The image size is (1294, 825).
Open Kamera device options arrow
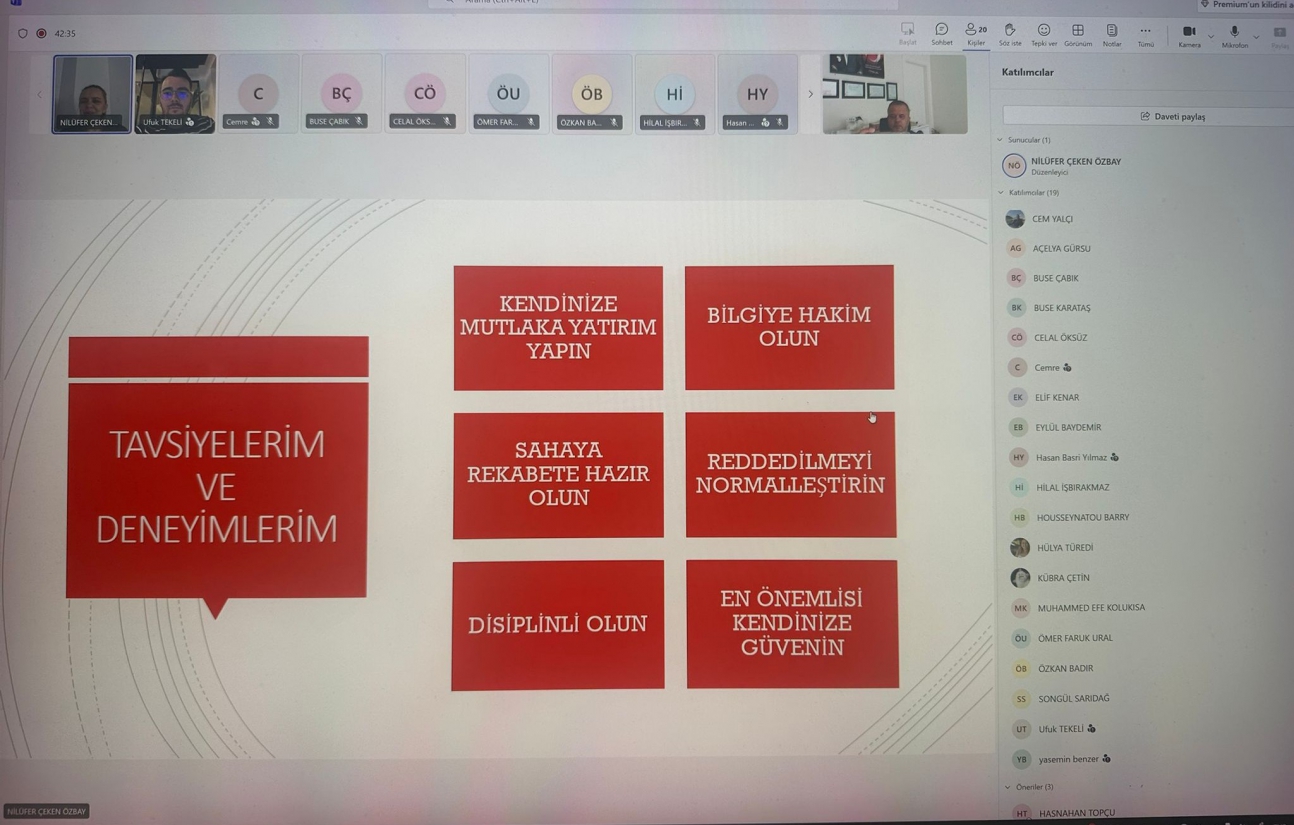pos(1210,36)
